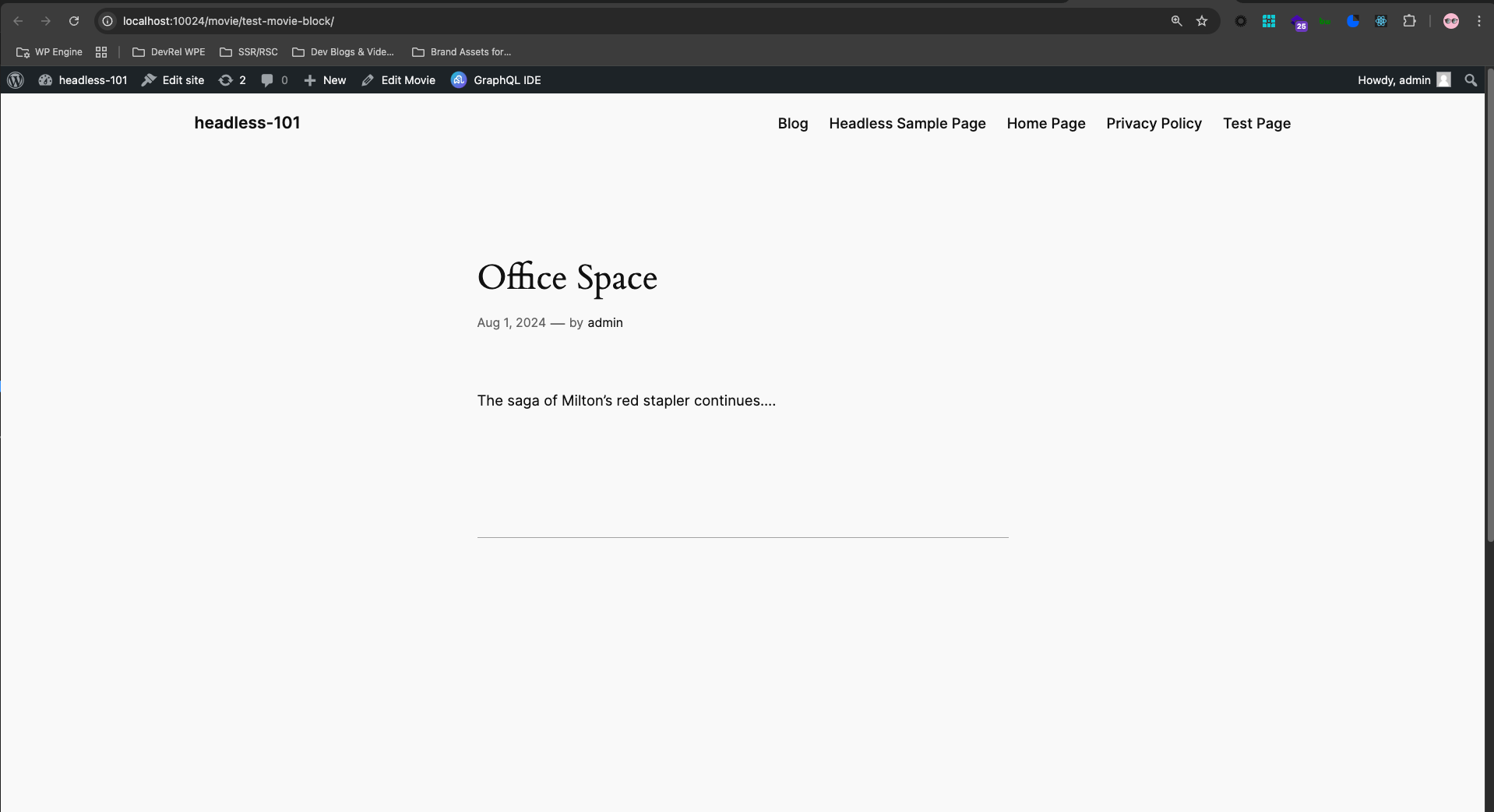Open the React Developer Tools extension
Viewport: 1494px width, 812px height.
tap(1381, 21)
